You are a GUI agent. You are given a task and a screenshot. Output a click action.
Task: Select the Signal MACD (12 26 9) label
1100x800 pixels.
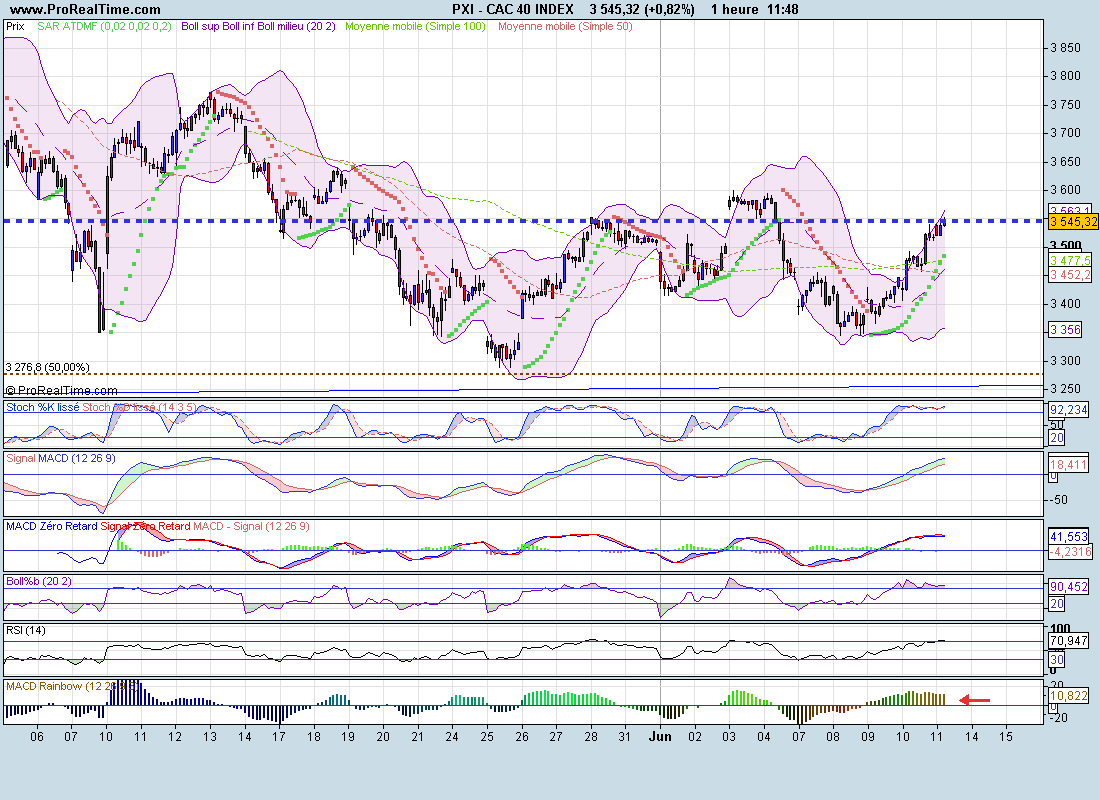(61, 458)
